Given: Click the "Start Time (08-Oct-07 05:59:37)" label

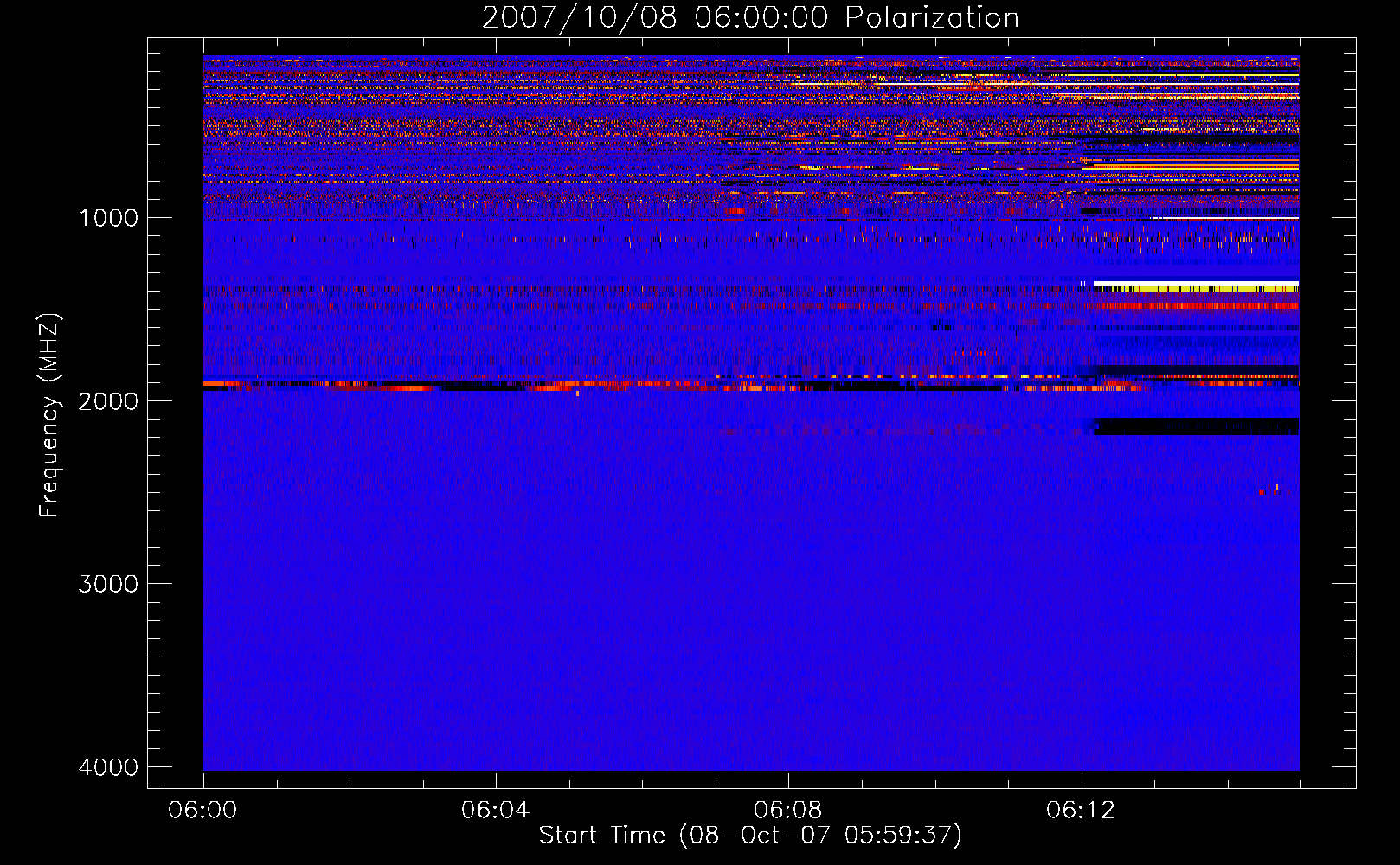Looking at the screenshot, I should [750, 836].
